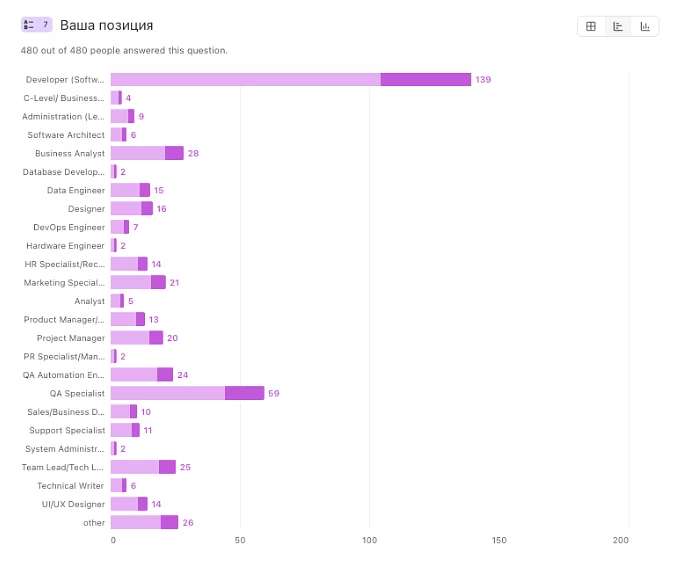
Task: Switch to table grid view
Action: click(x=591, y=26)
